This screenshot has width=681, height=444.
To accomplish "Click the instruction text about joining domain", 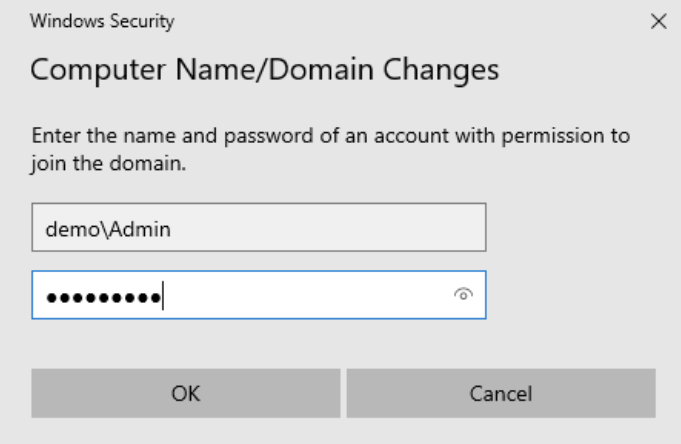I will click(330, 149).
